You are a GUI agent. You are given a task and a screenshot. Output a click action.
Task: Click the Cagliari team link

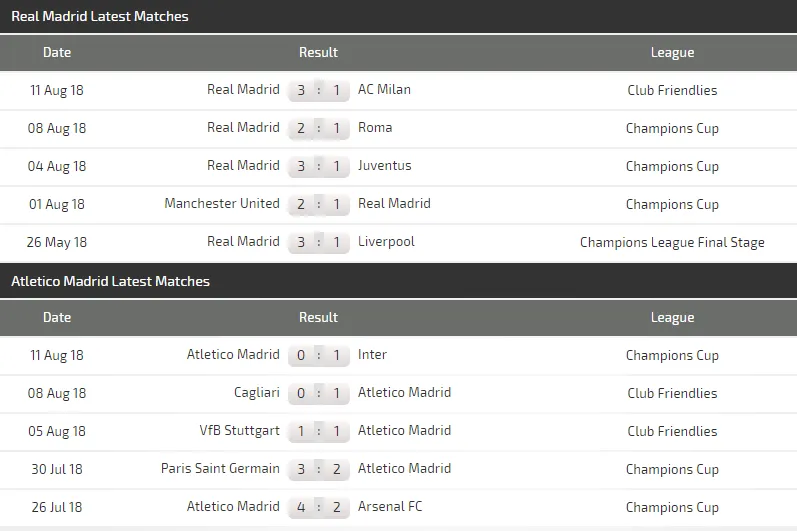tap(257, 392)
